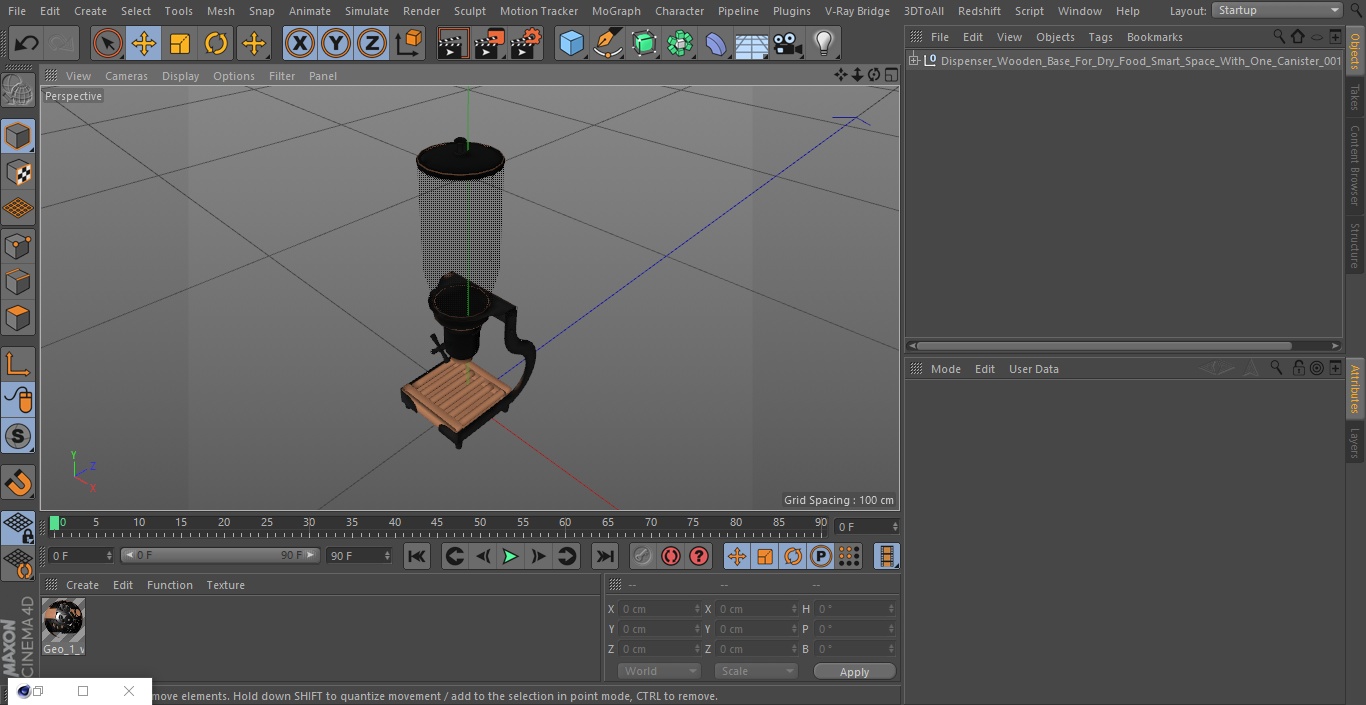Add a Camera object
1366x705 pixels.
788,43
